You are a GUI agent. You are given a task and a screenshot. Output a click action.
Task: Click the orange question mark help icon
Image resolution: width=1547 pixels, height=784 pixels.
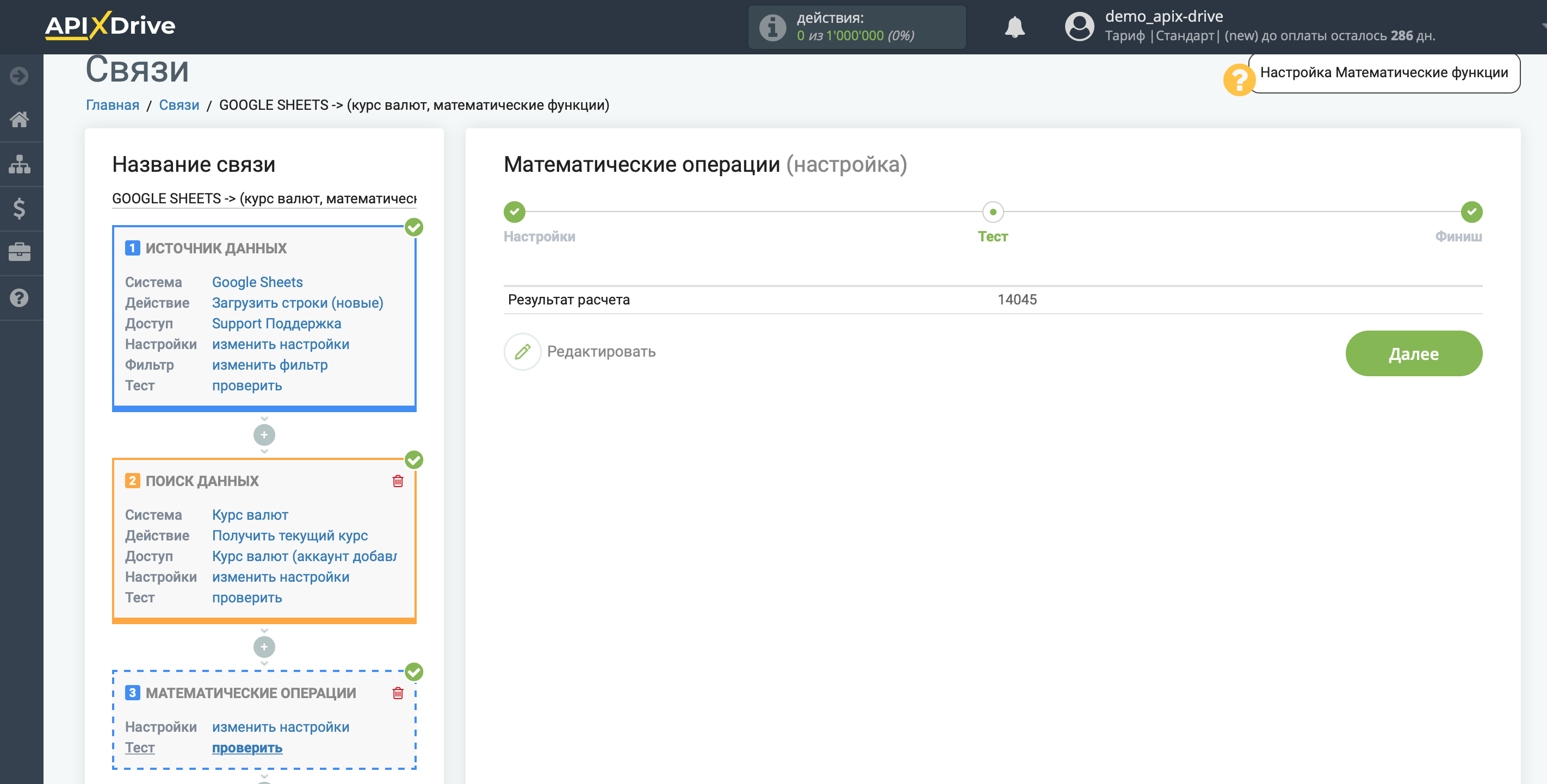[x=1239, y=80]
